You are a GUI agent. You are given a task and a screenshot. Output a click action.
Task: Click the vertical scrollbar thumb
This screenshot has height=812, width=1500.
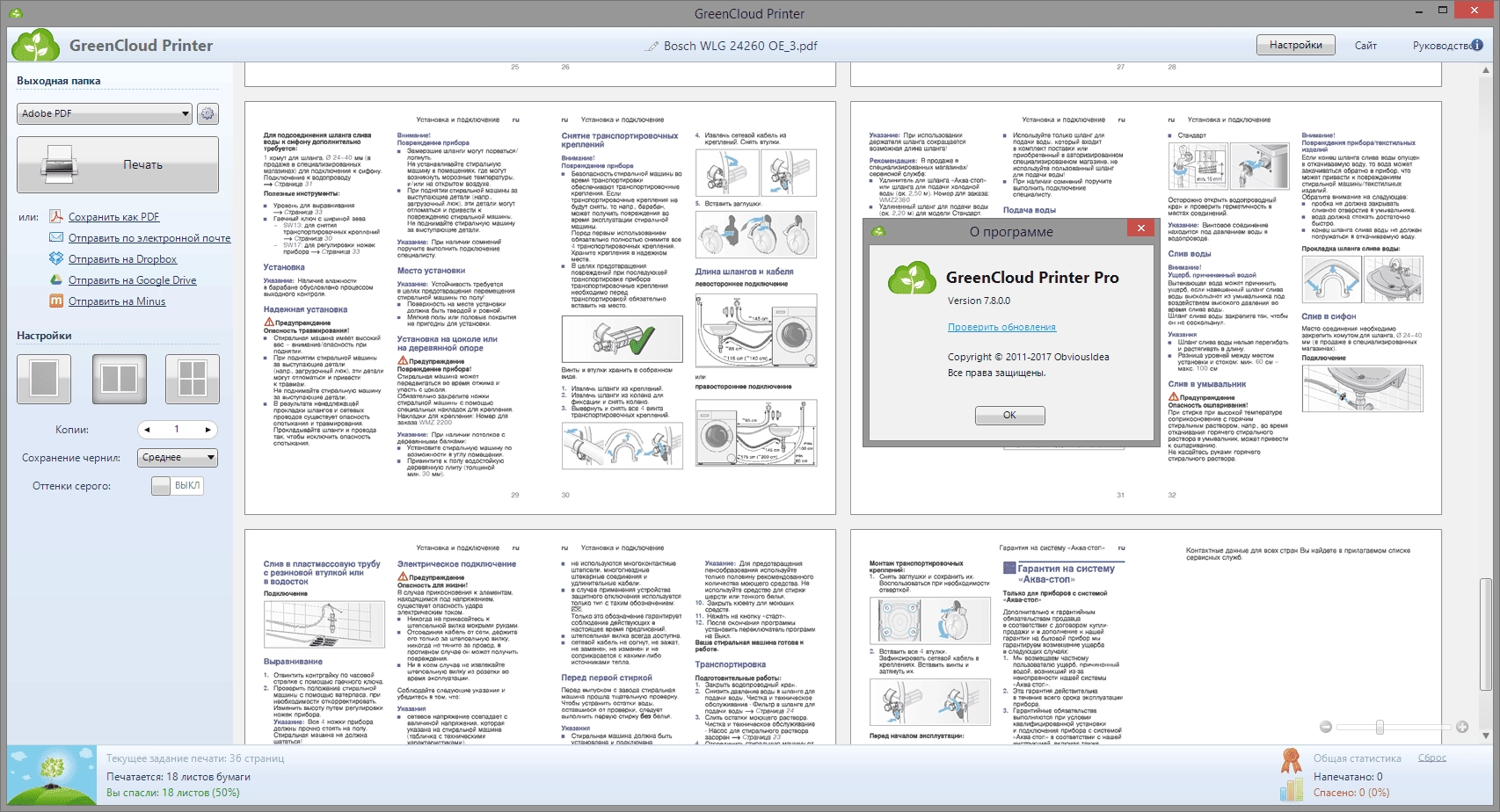[1485, 634]
